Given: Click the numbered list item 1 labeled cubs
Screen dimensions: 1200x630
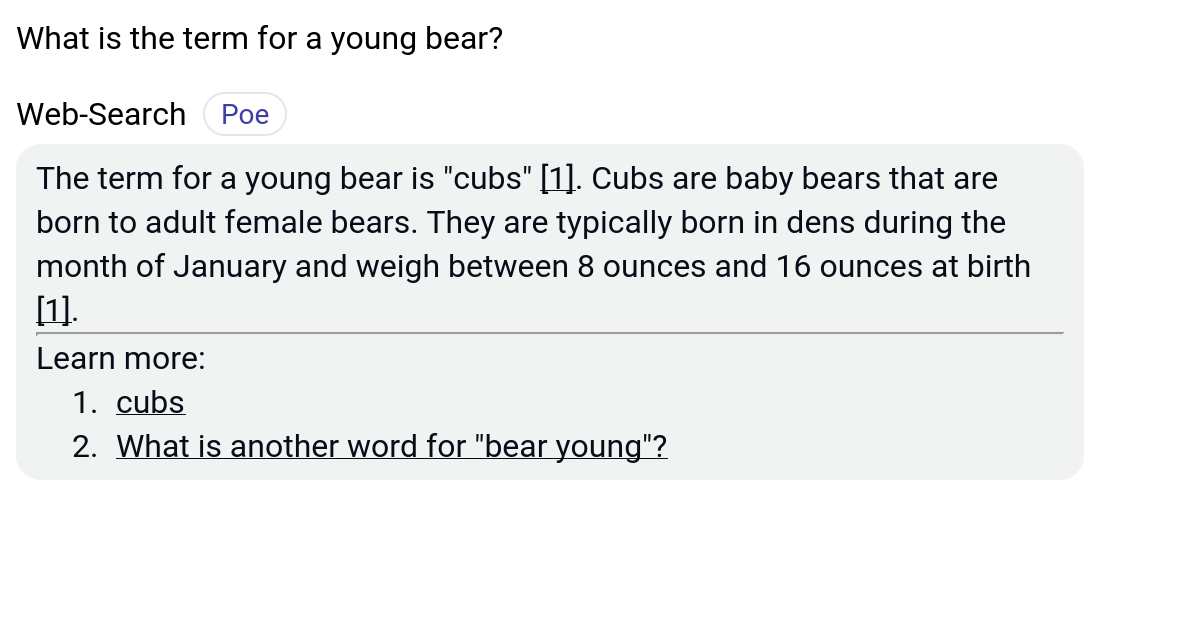Looking at the screenshot, I should [x=150, y=402].
